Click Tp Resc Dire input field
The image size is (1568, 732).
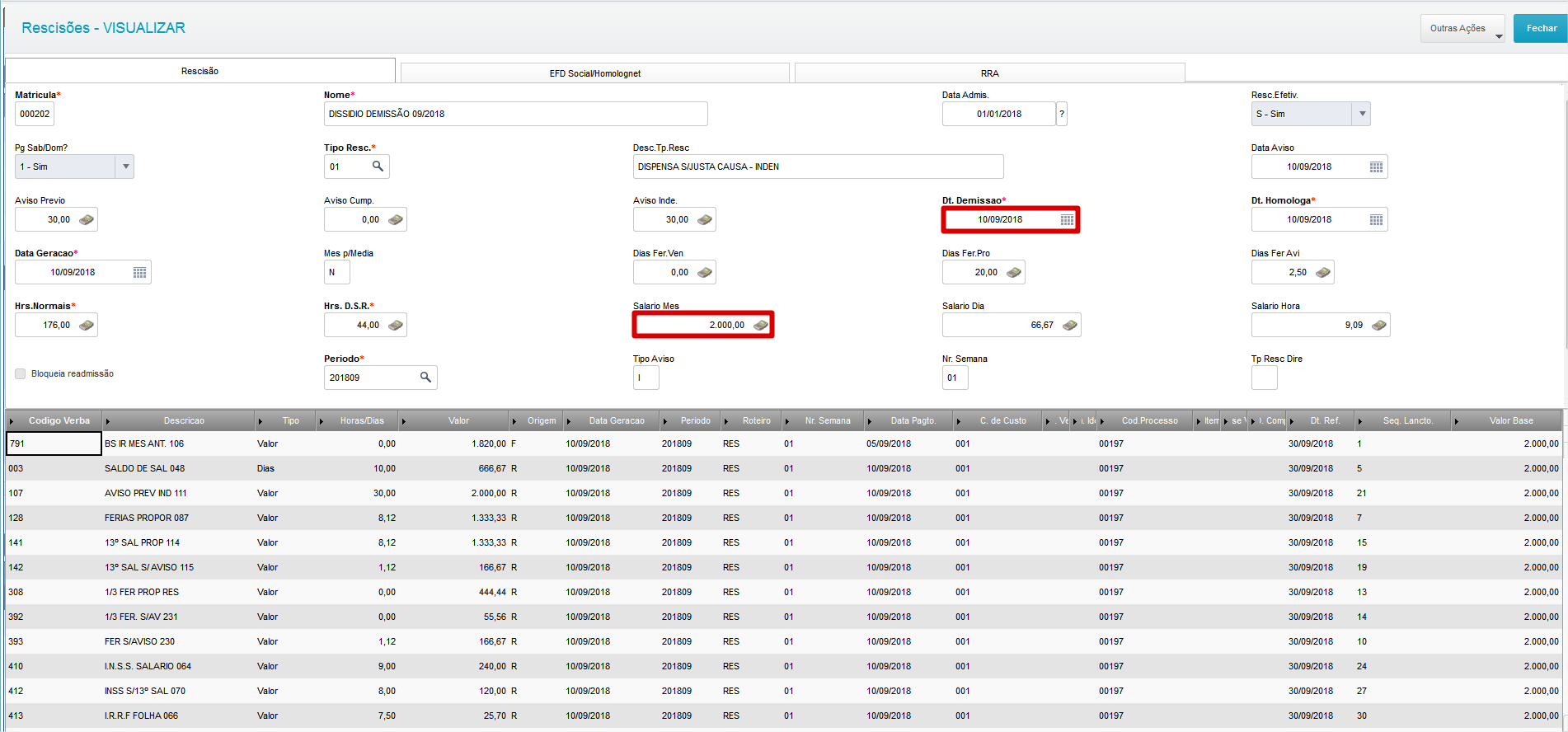(x=1265, y=378)
